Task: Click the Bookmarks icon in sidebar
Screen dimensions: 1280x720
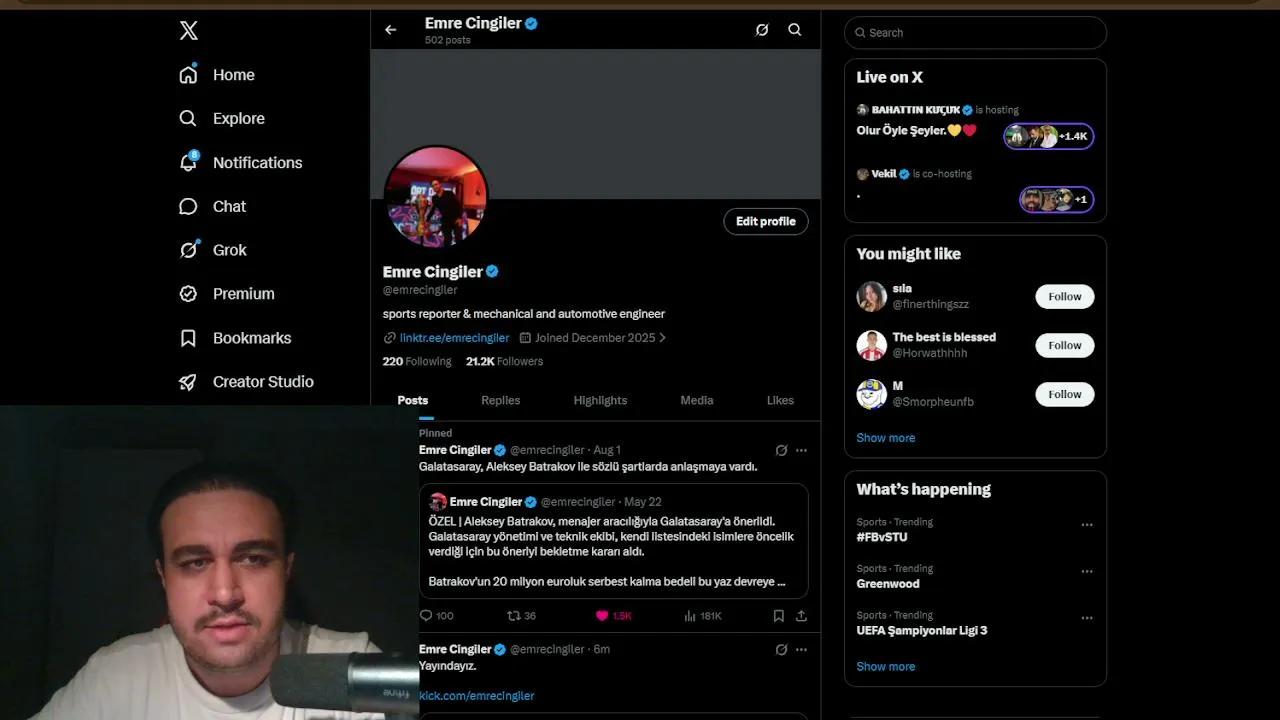Action: (x=188, y=338)
